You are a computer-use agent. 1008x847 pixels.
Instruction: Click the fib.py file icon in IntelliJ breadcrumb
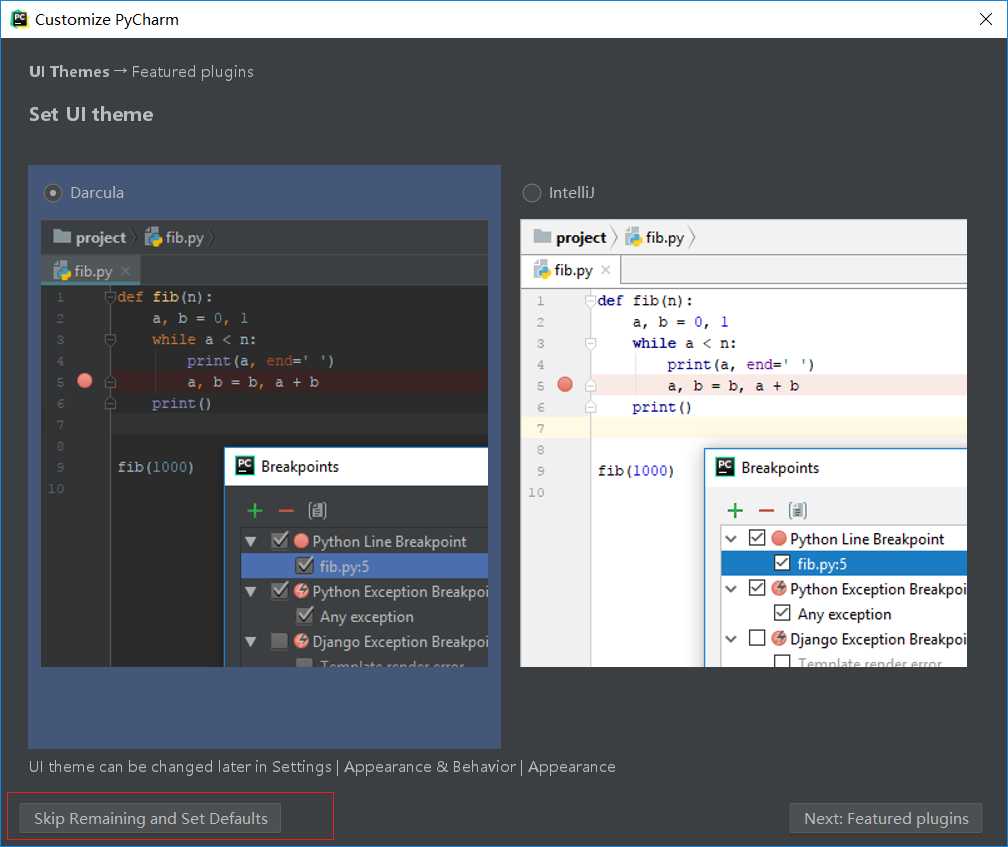point(633,237)
